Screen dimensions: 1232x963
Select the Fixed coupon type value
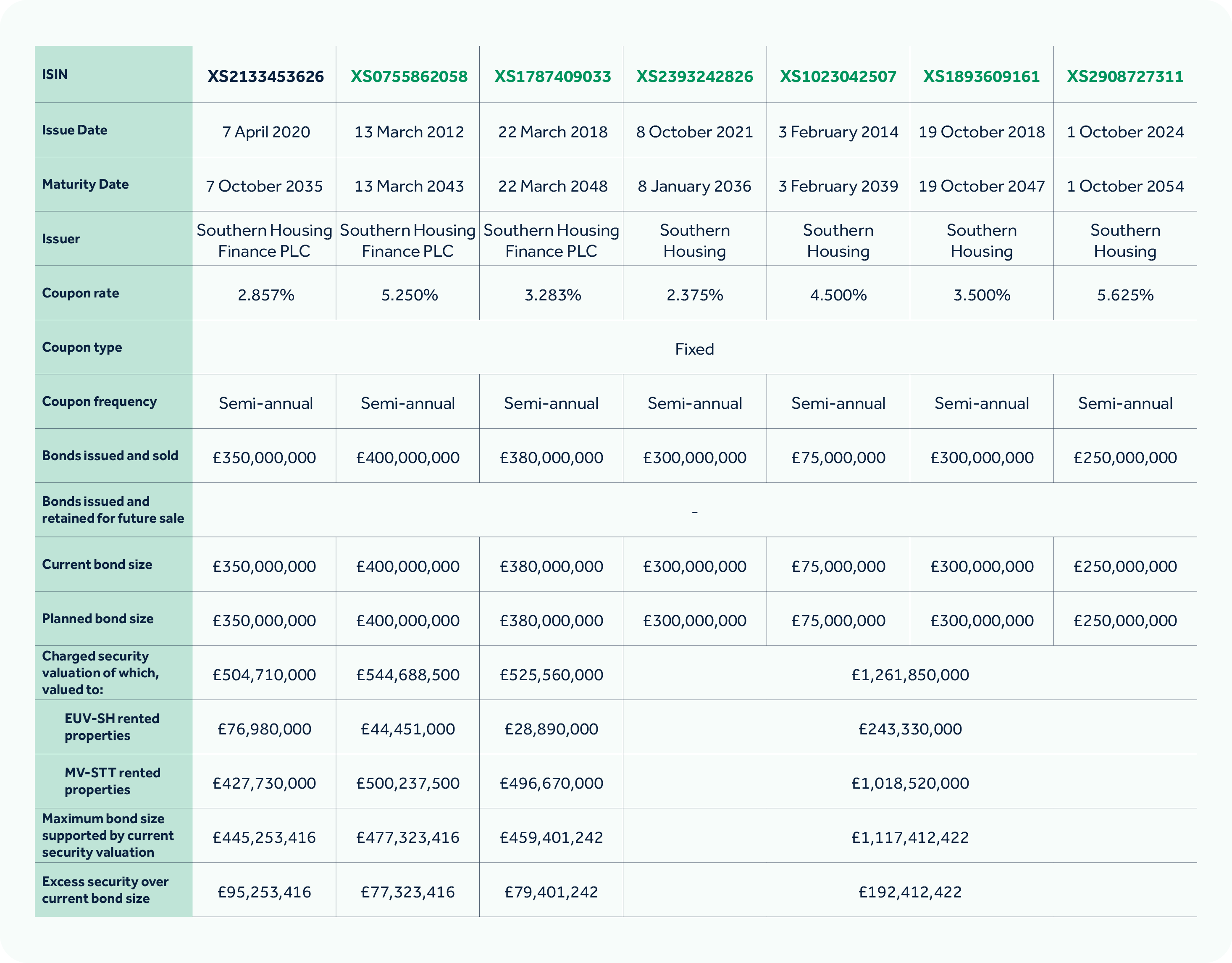click(x=695, y=349)
